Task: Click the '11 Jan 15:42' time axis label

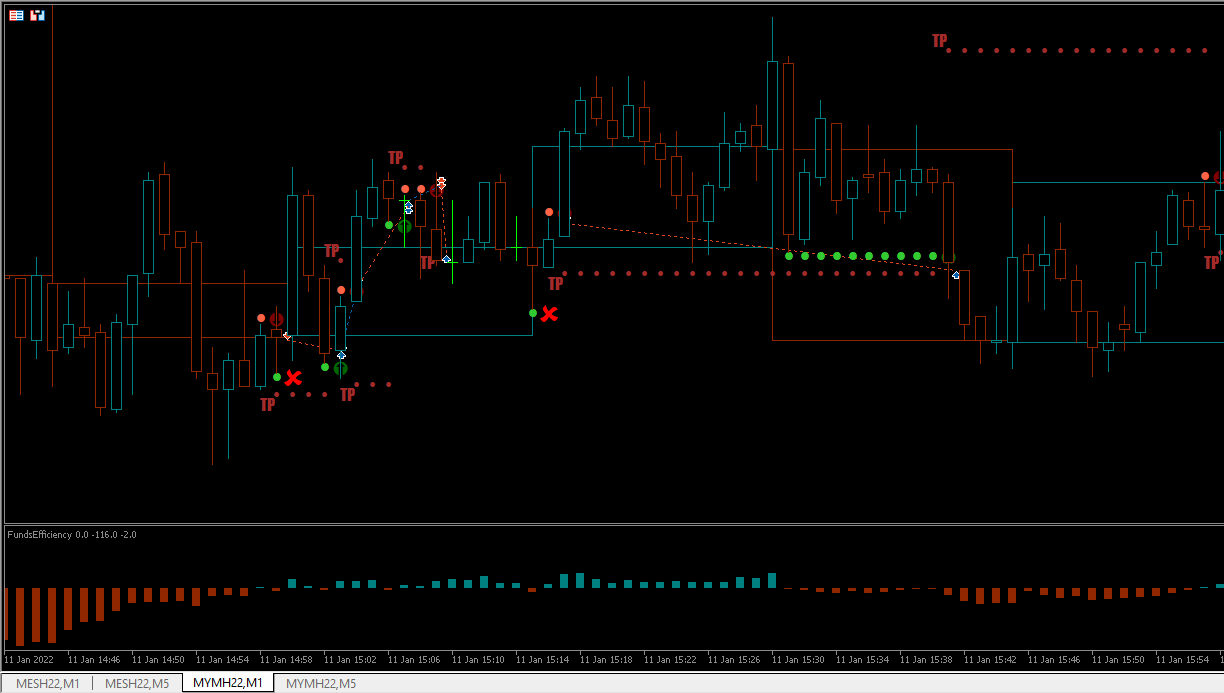Action: (x=990, y=660)
